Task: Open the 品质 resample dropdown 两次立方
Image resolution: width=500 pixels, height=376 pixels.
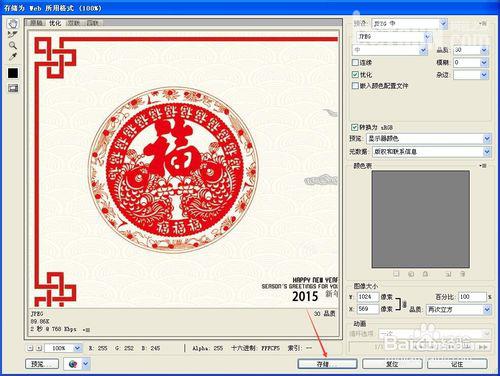Action: pyautogui.click(x=459, y=310)
